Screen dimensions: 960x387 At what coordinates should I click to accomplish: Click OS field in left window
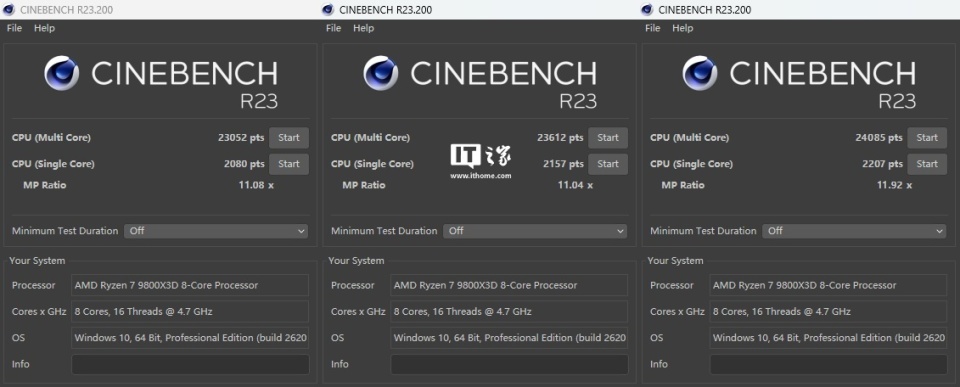(x=190, y=338)
